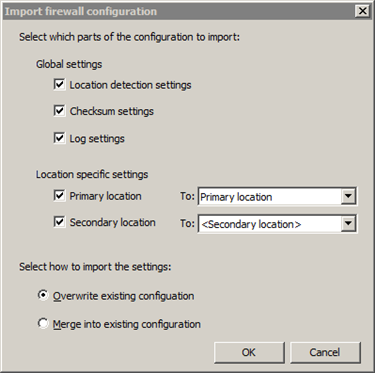Viewport: 375px width, 373px height.
Task: Uncheck the Primary location checkbox
Action: [x=59, y=196]
